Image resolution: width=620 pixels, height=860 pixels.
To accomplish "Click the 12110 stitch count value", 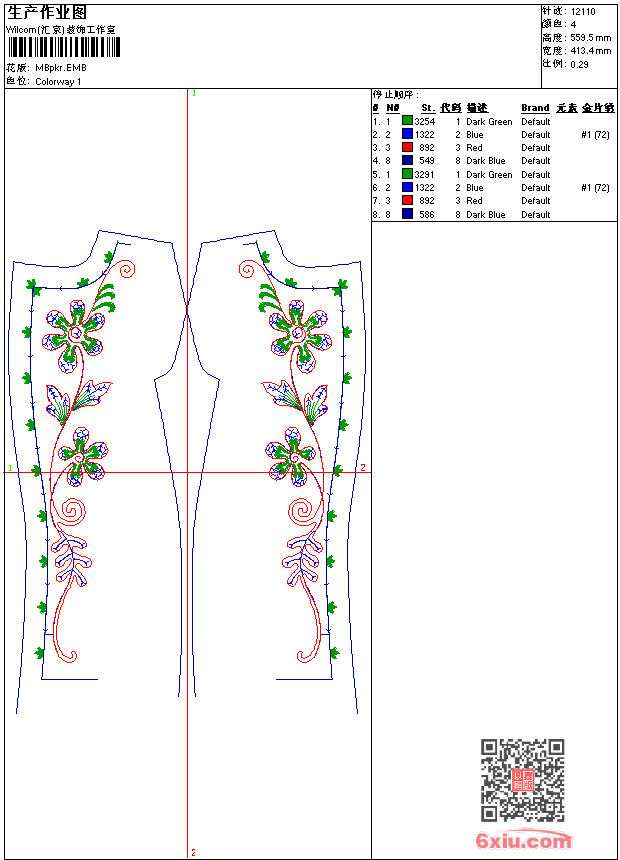I will (583, 12).
